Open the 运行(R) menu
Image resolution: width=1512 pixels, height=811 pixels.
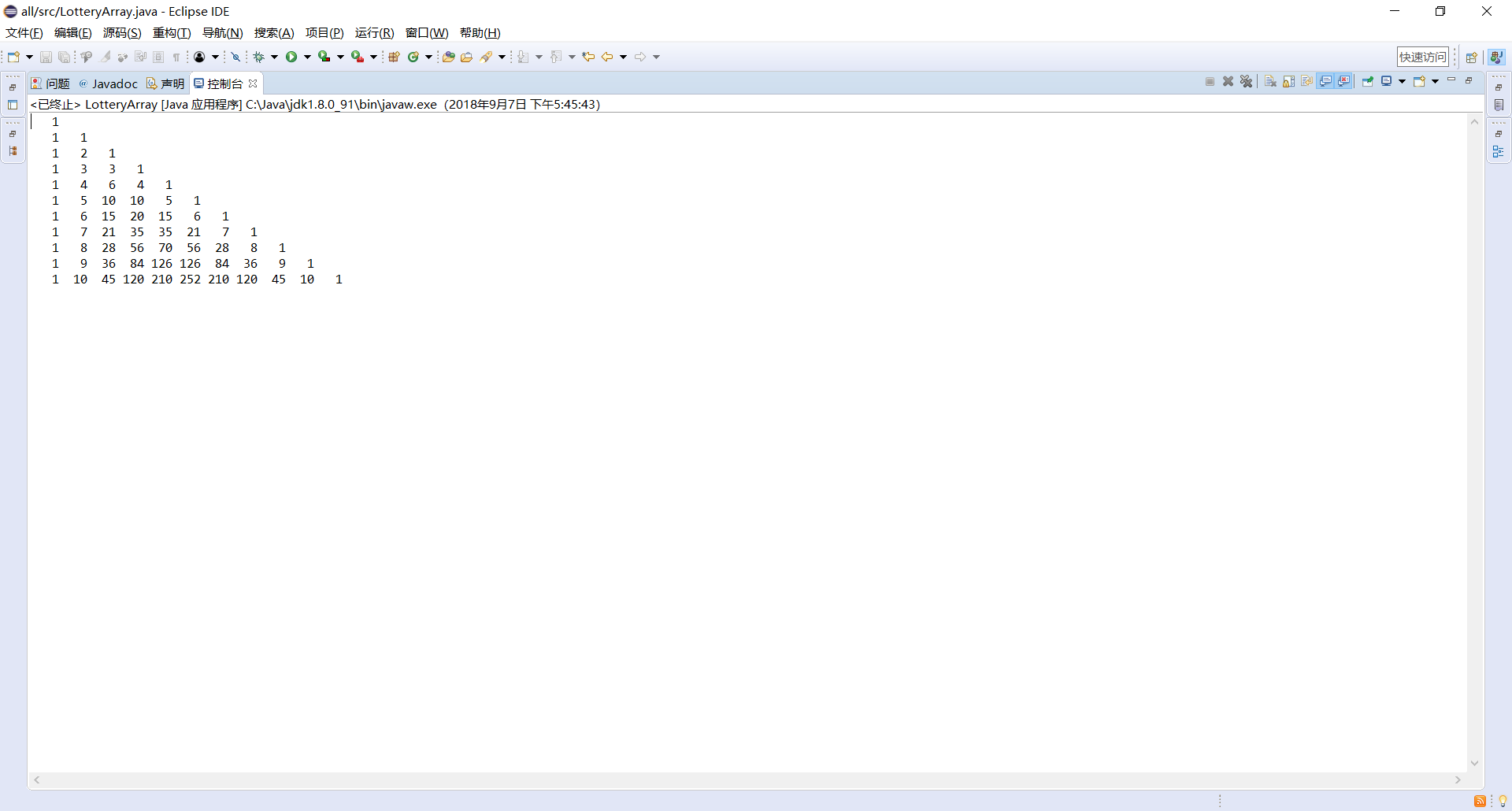[x=374, y=33]
